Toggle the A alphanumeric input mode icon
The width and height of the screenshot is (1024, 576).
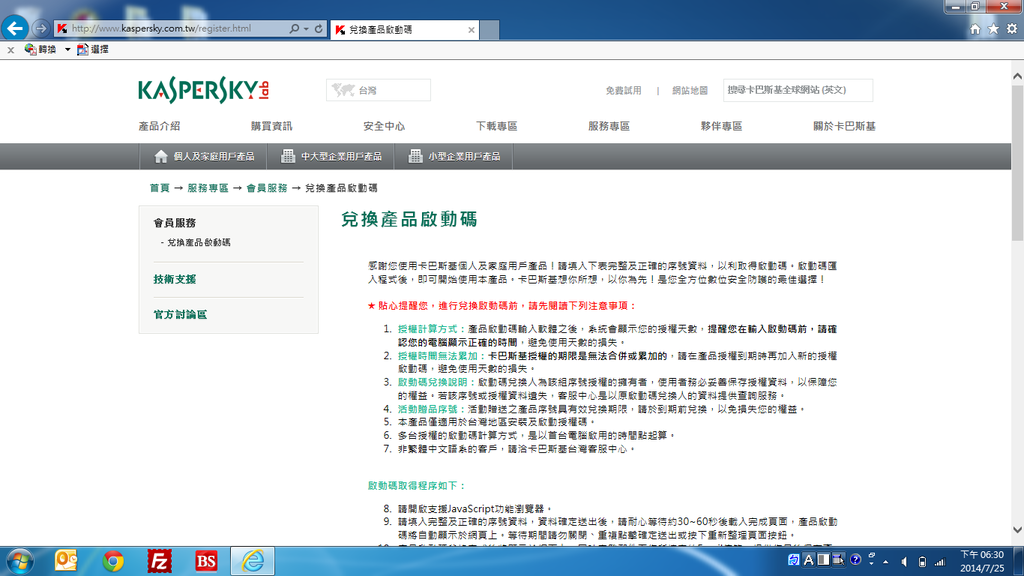pyautogui.click(x=808, y=560)
